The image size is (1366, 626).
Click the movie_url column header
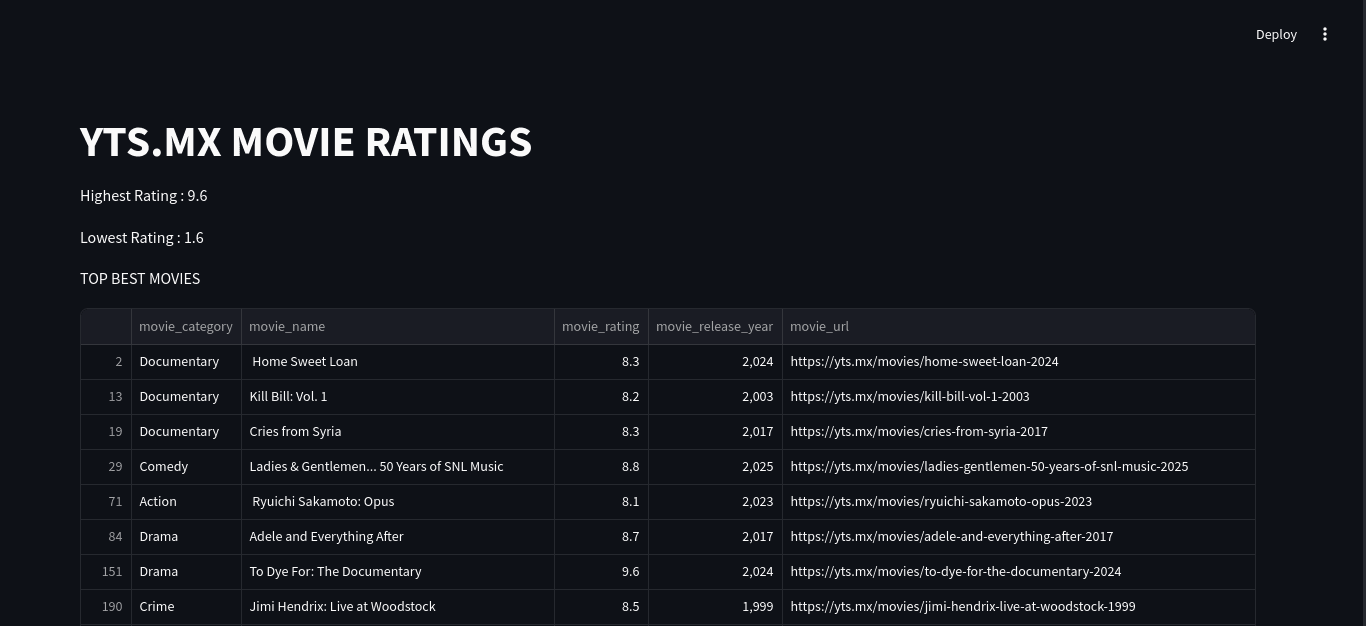coord(1018,327)
